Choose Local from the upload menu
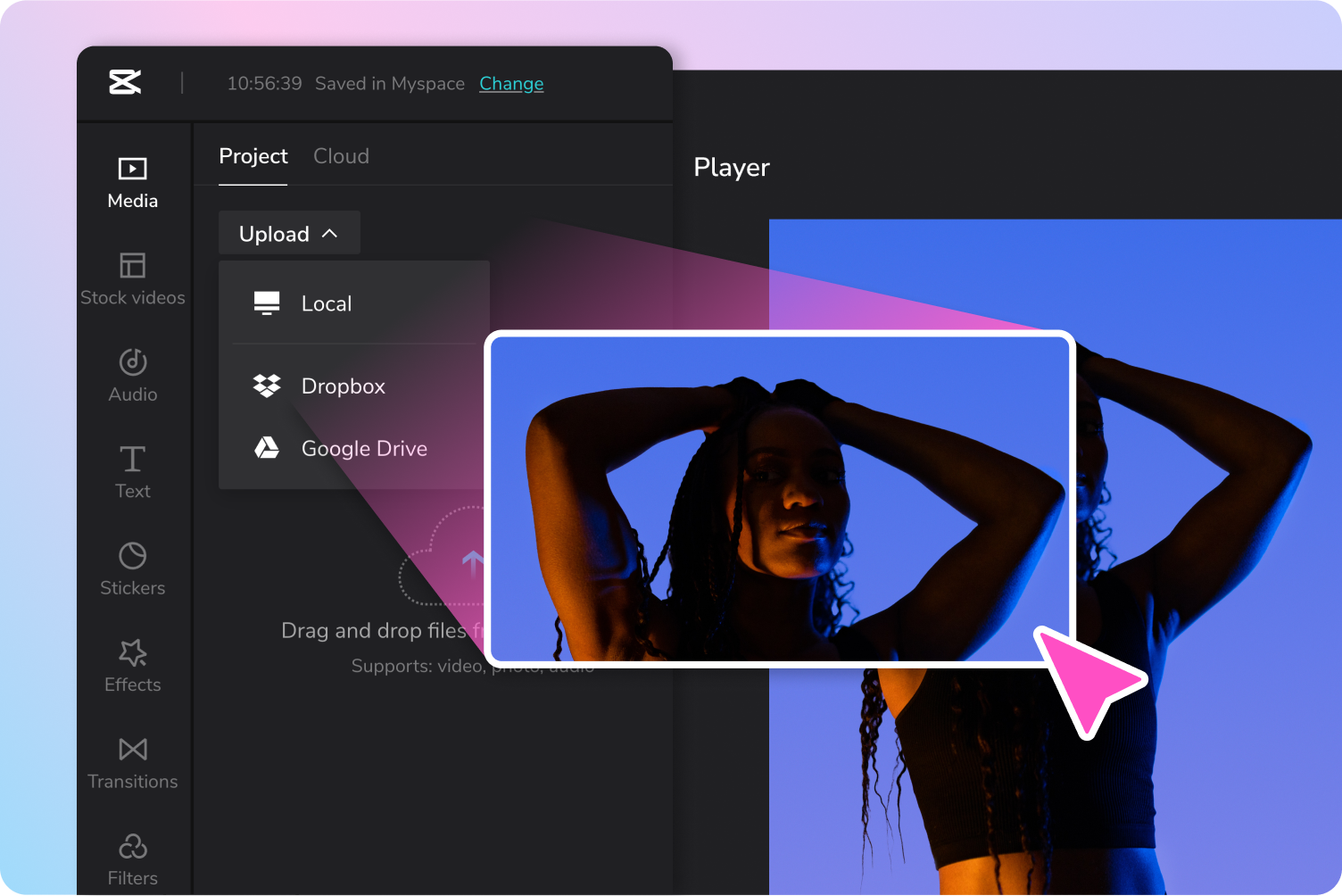The width and height of the screenshot is (1342, 896). 354,303
